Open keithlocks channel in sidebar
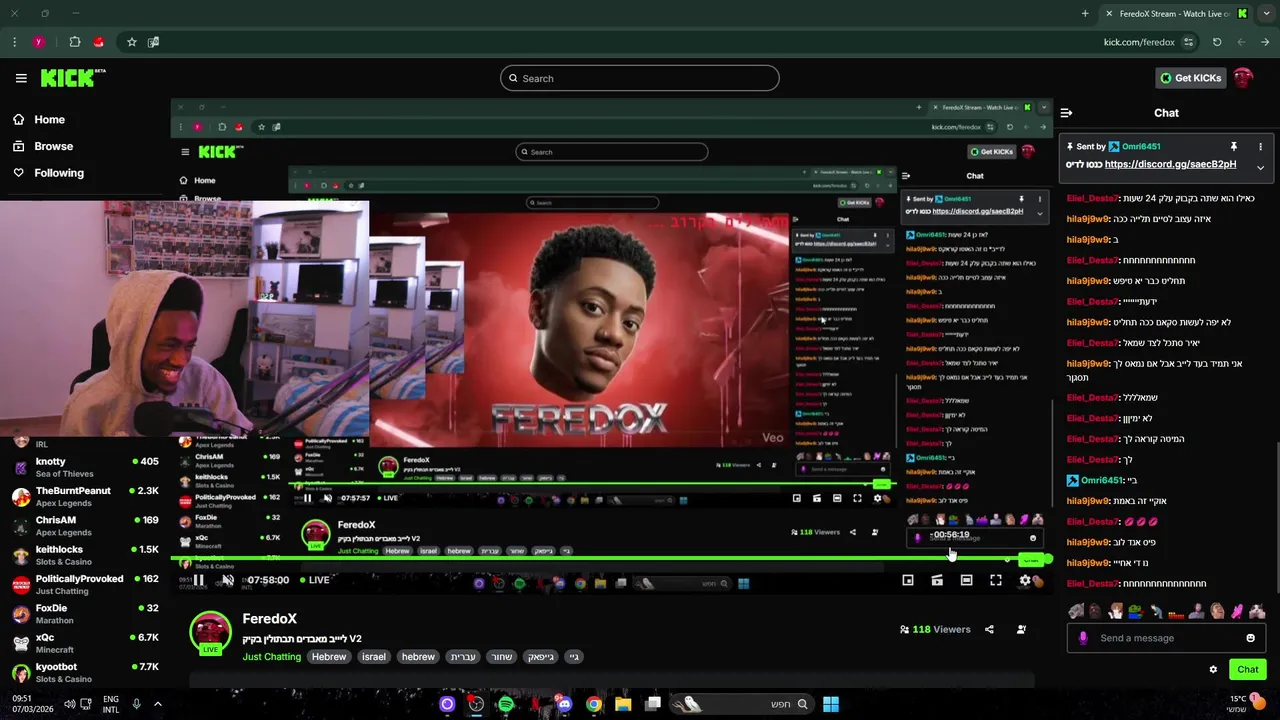 pos(85,555)
